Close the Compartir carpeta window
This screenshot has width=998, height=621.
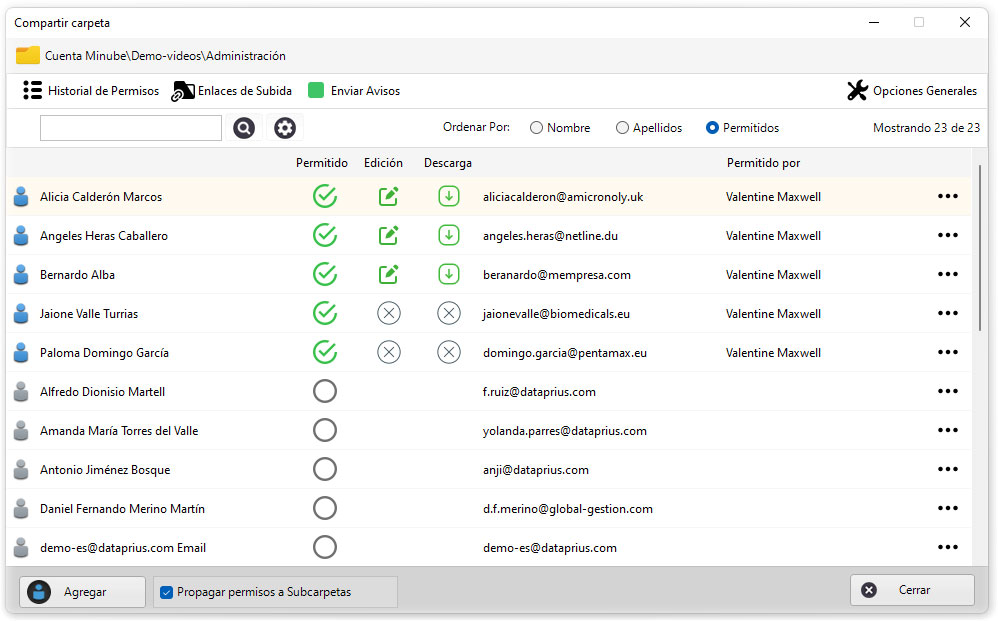pyautogui.click(x=965, y=22)
